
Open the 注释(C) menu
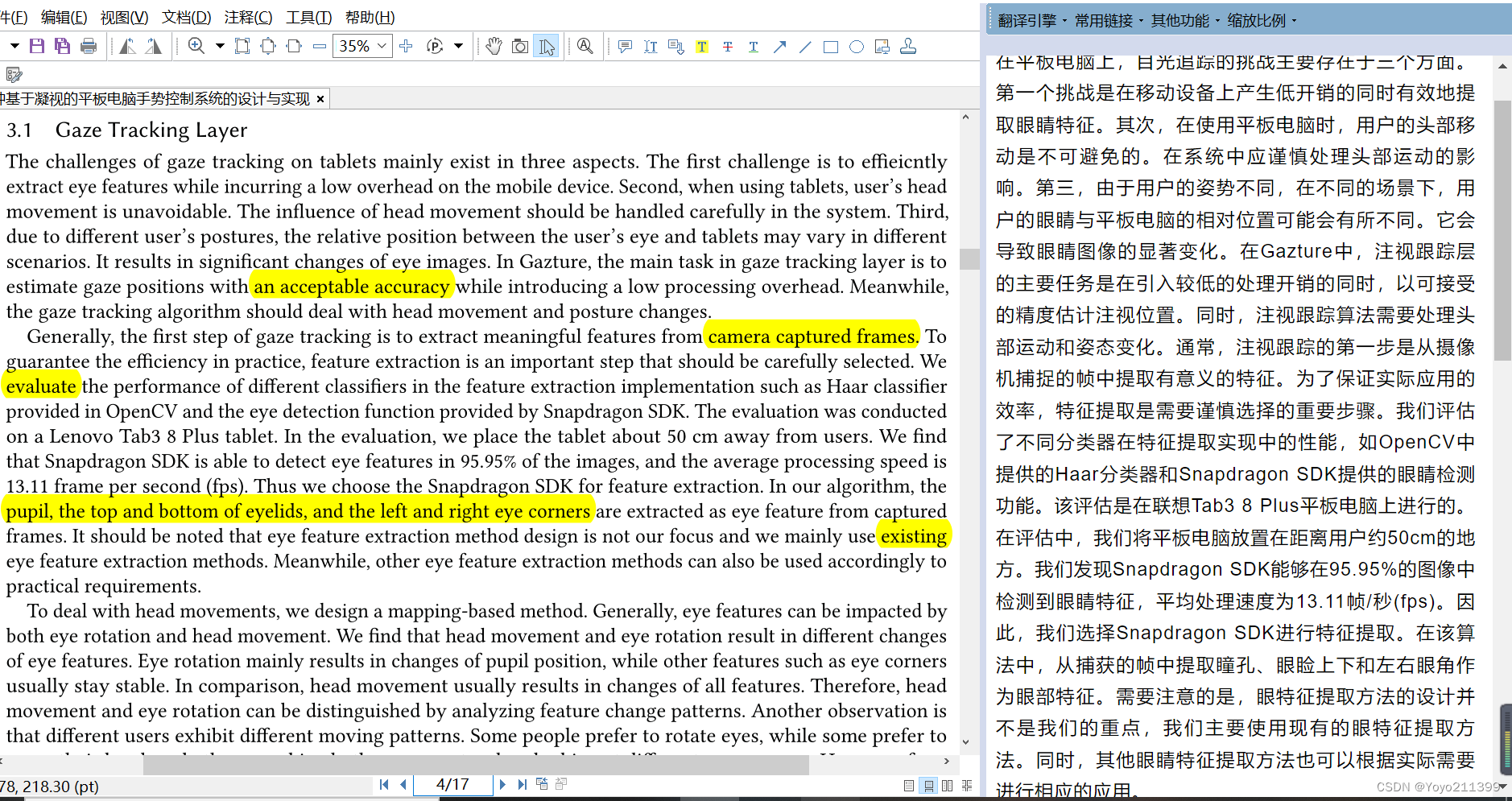coord(248,18)
